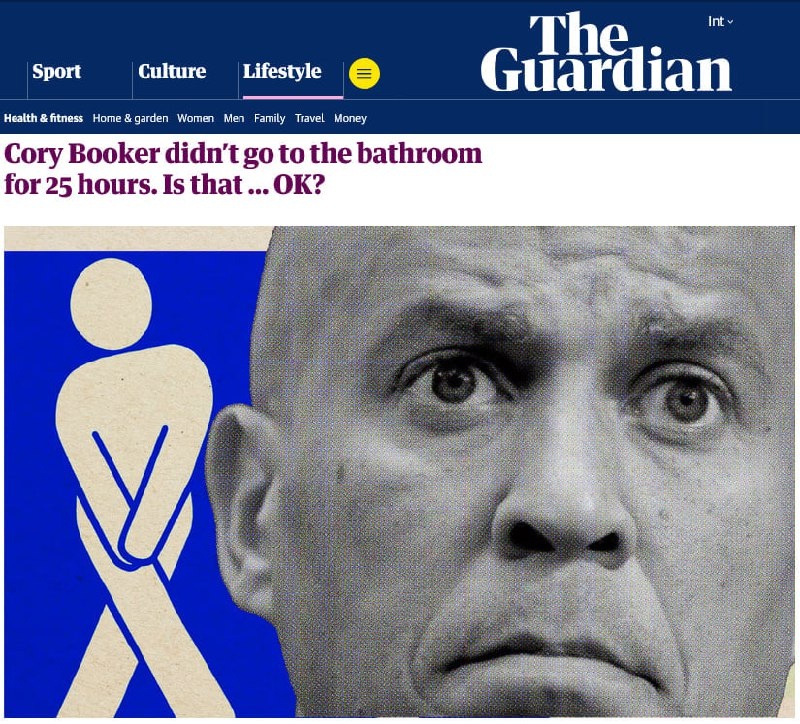
Task: Go to the Sport section
Action: [x=57, y=71]
